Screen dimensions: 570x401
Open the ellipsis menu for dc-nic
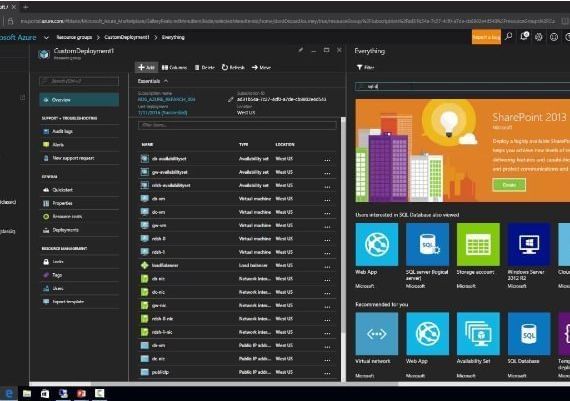tap(327, 293)
